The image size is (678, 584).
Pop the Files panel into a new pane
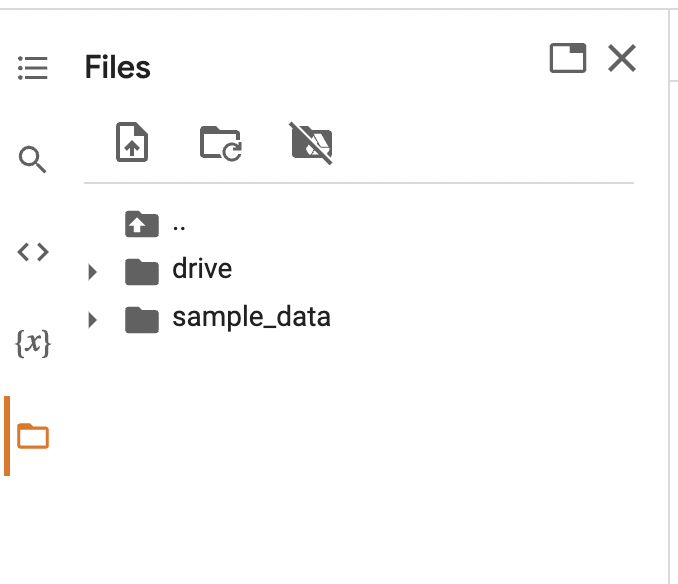(x=568, y=59)
